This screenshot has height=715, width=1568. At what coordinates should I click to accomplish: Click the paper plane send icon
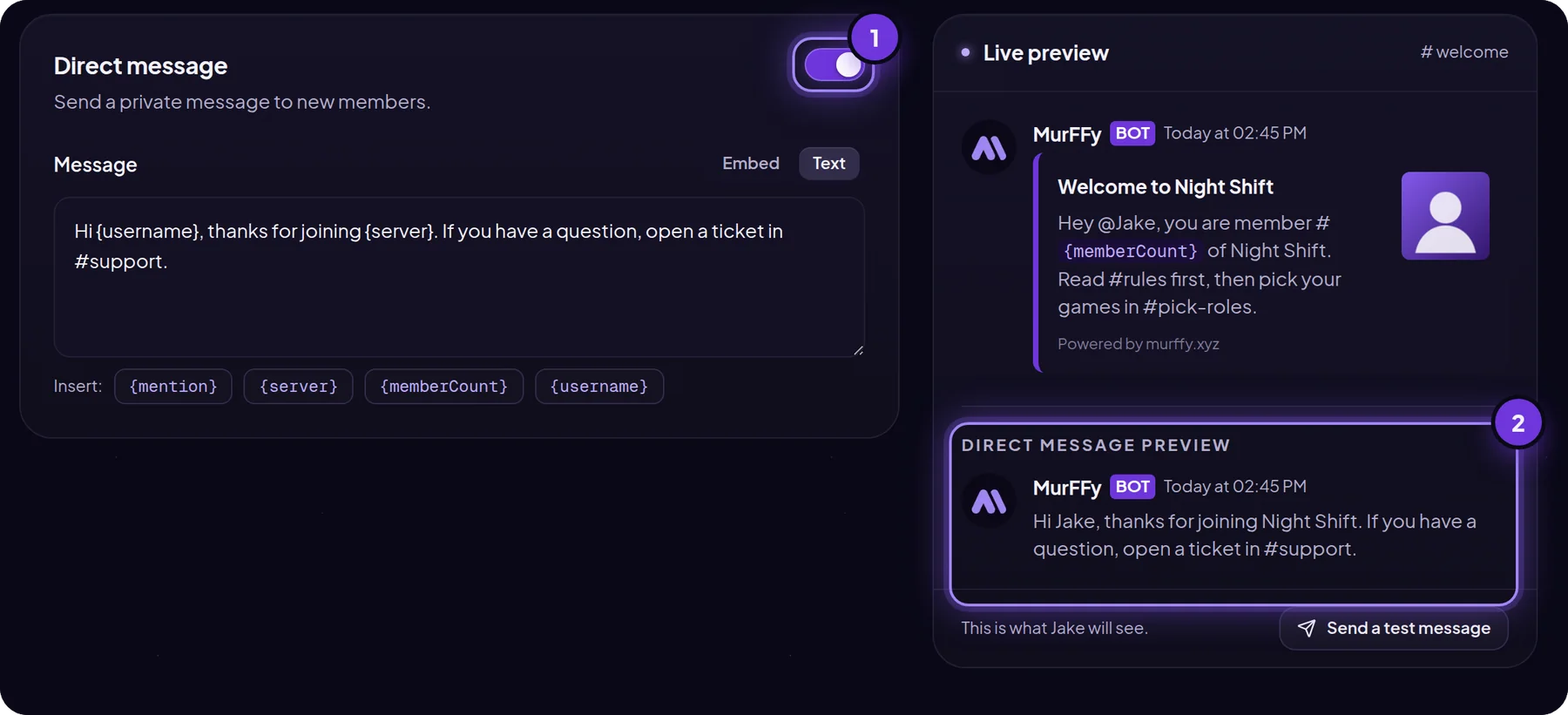(1307, 629)
